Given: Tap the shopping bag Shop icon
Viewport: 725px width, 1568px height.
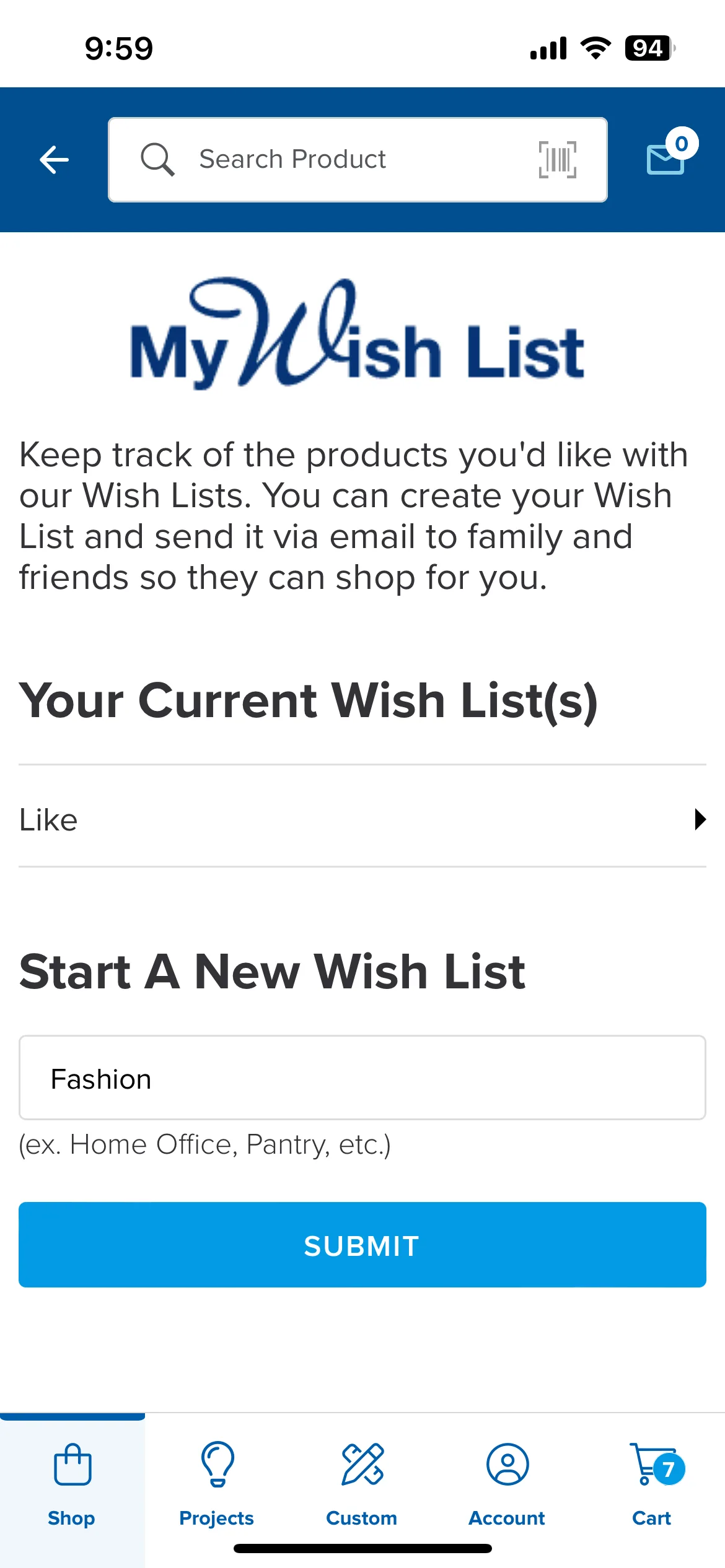Looking at the screenshot, I should (72, 1465).
